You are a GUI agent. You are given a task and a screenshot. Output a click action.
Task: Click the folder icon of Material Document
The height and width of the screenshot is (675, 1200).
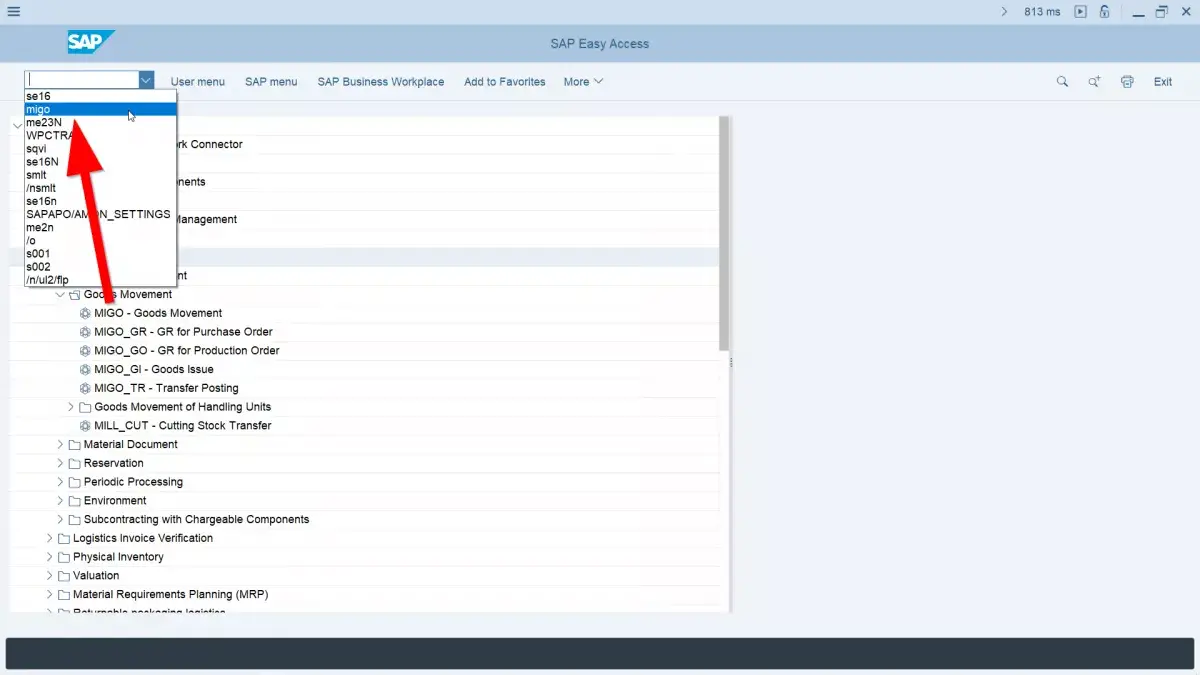(x=75, y=445)
